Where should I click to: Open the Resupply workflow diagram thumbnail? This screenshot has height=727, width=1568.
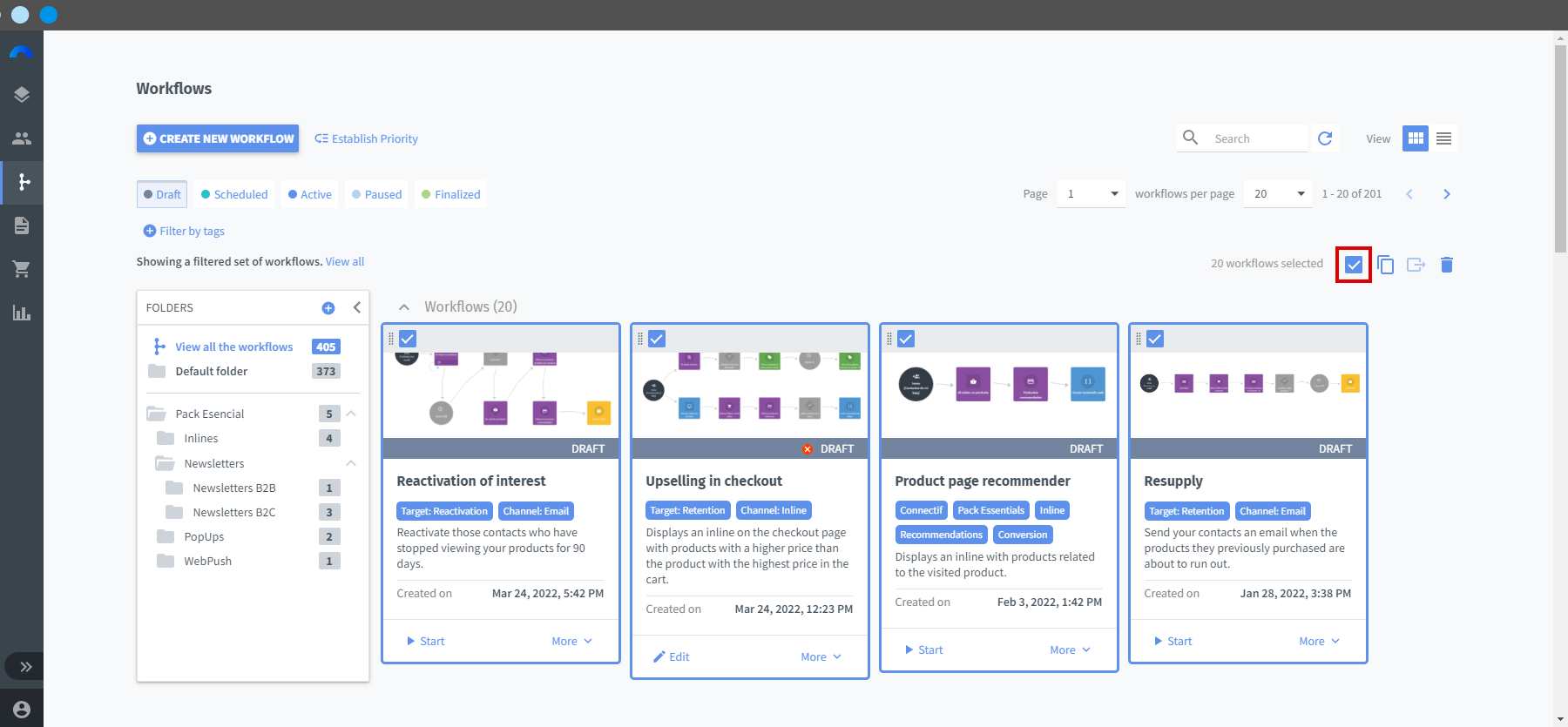tap(1248, 394)
